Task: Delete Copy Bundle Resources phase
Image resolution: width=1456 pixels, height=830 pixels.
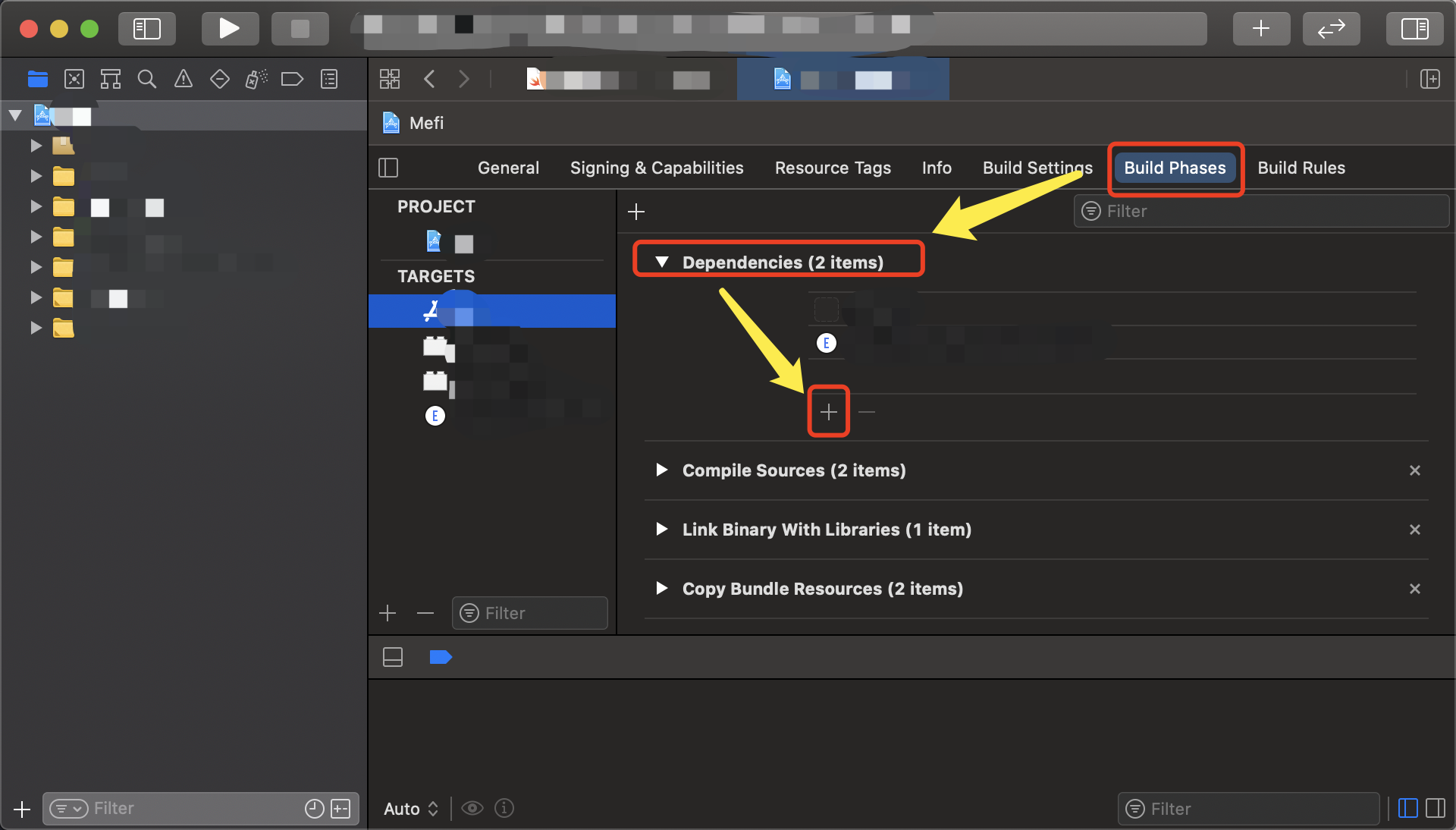Action: tap(1415, 589)
